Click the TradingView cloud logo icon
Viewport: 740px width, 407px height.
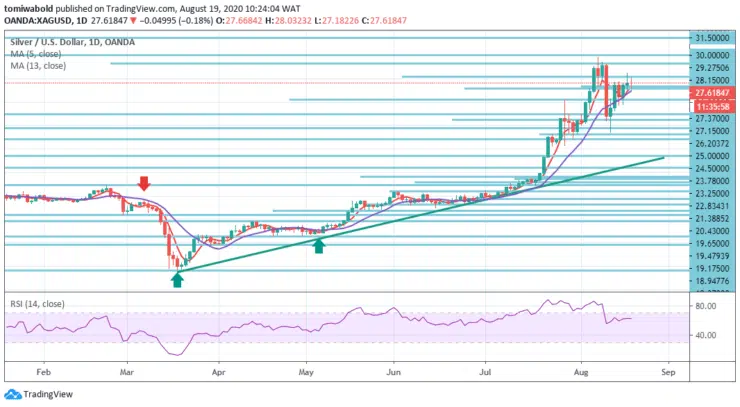click(x=14, y=395)
